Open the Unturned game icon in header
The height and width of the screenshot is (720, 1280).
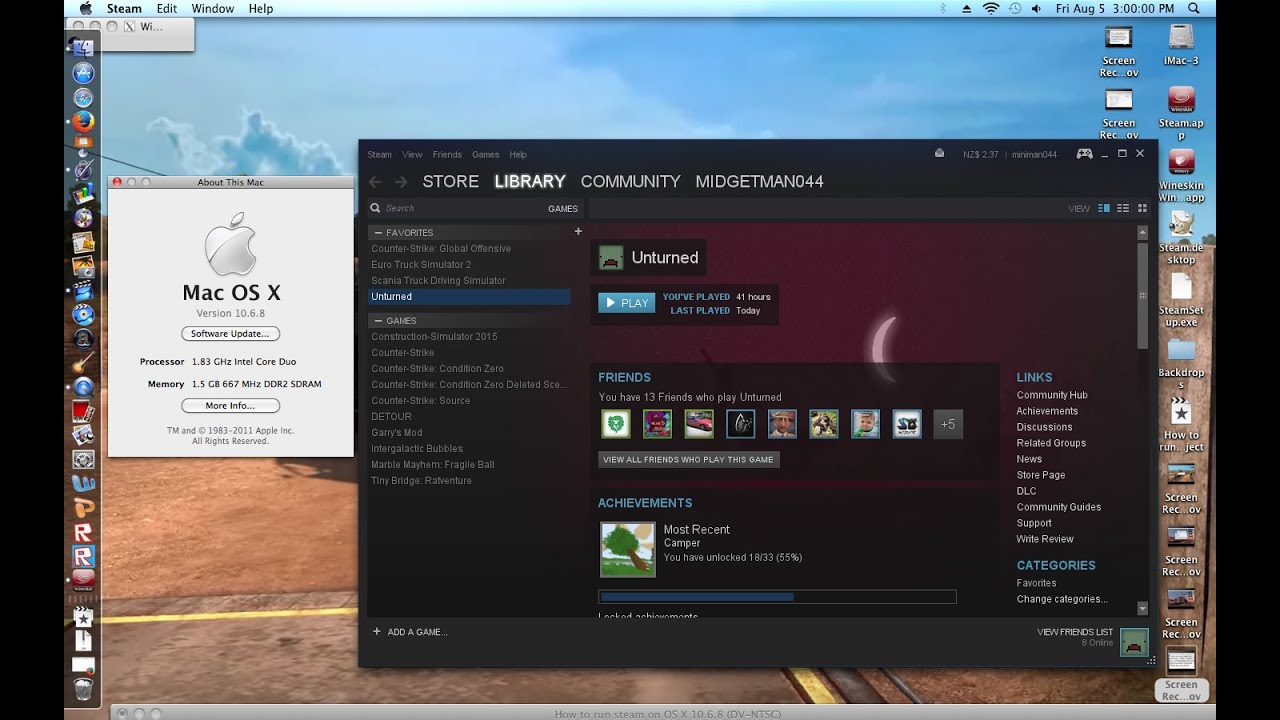pyautogui.click(x=610, y=258)
